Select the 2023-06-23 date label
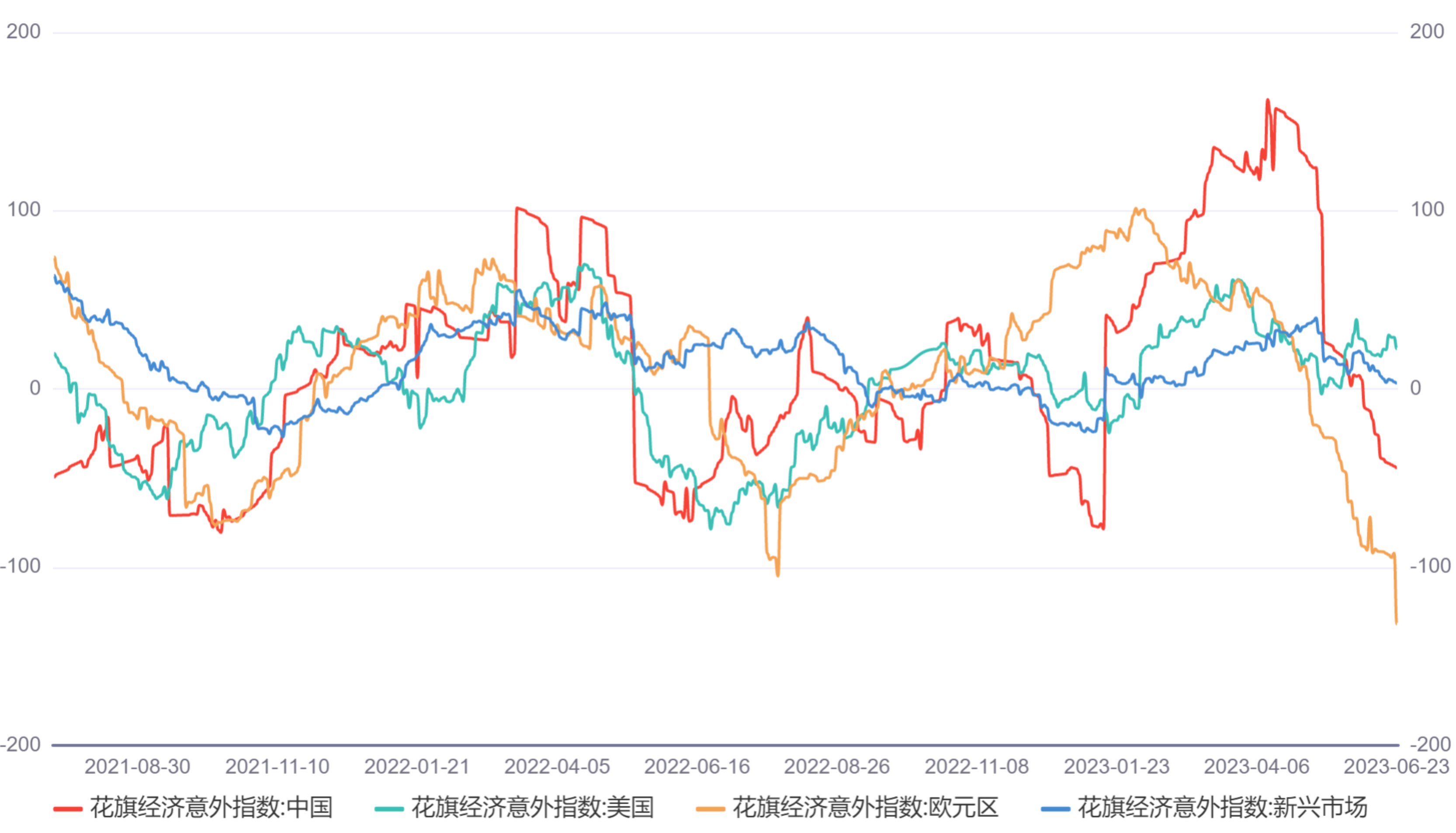Viewport: 1456px width, 833px height. tap(1396, 767)
